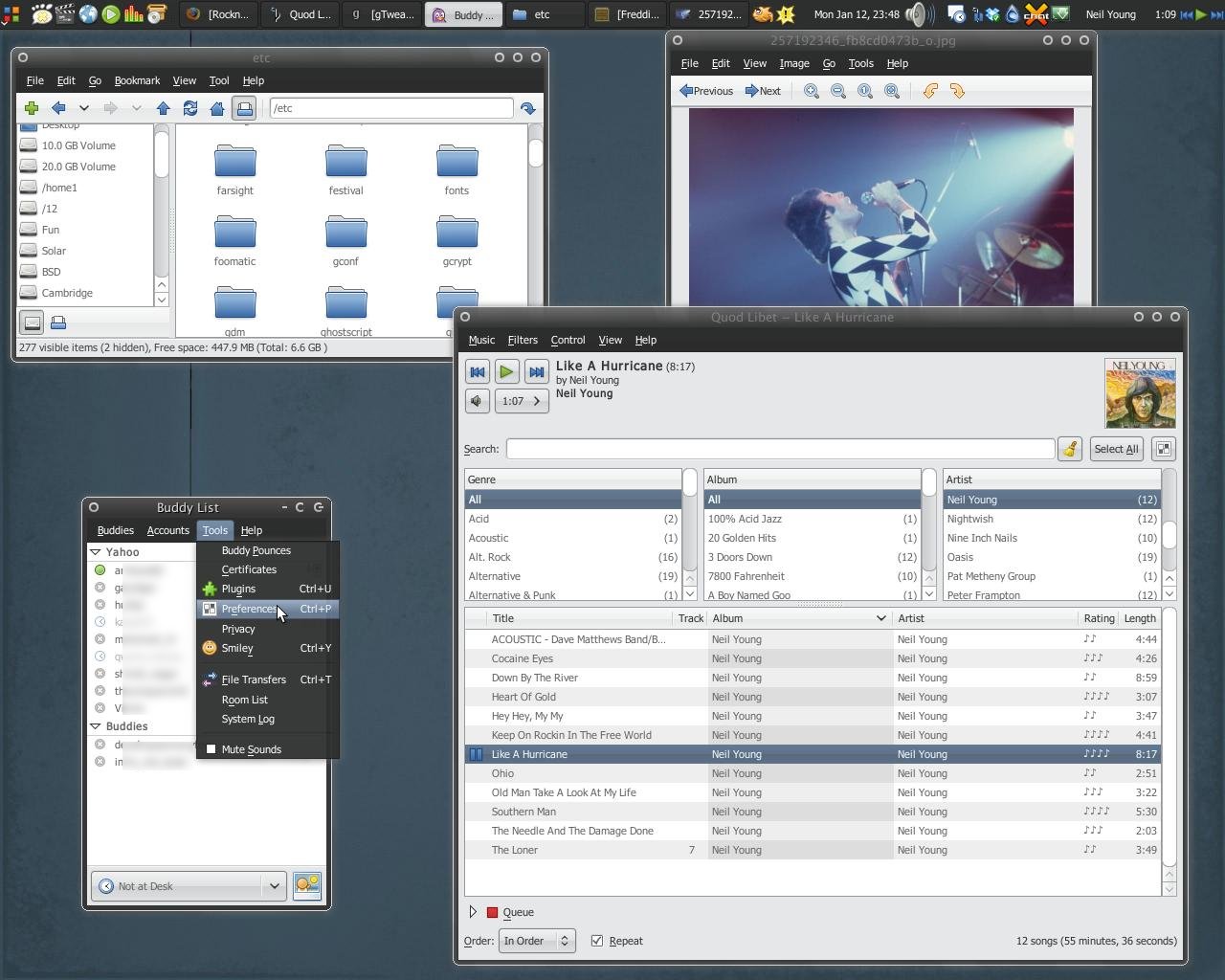
Task: Open the Not at Desk status dropdown
Action: [189, 886]
